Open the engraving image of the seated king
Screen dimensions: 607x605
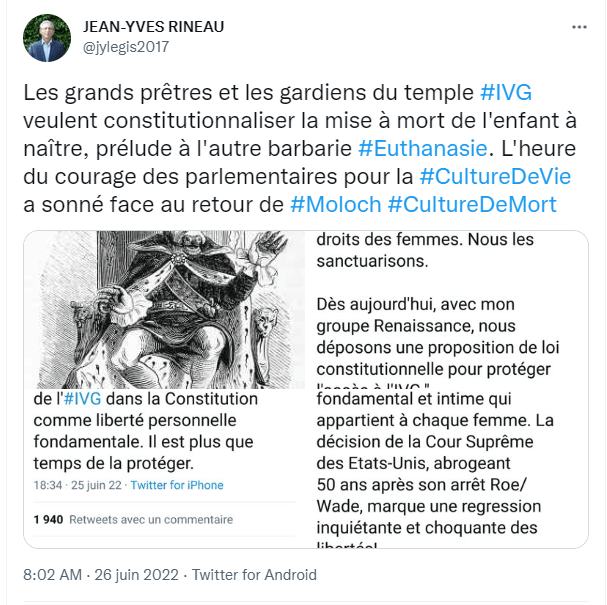coord(164,310)
